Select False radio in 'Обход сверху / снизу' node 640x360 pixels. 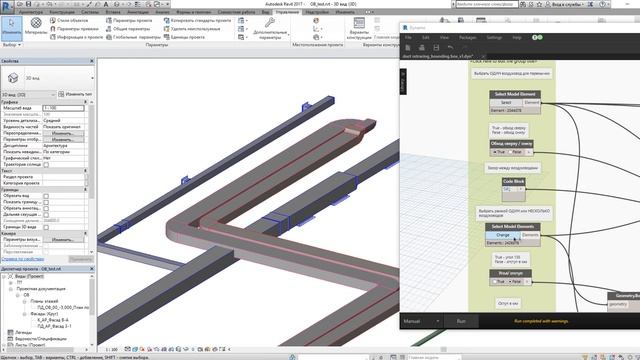[510, 152]
